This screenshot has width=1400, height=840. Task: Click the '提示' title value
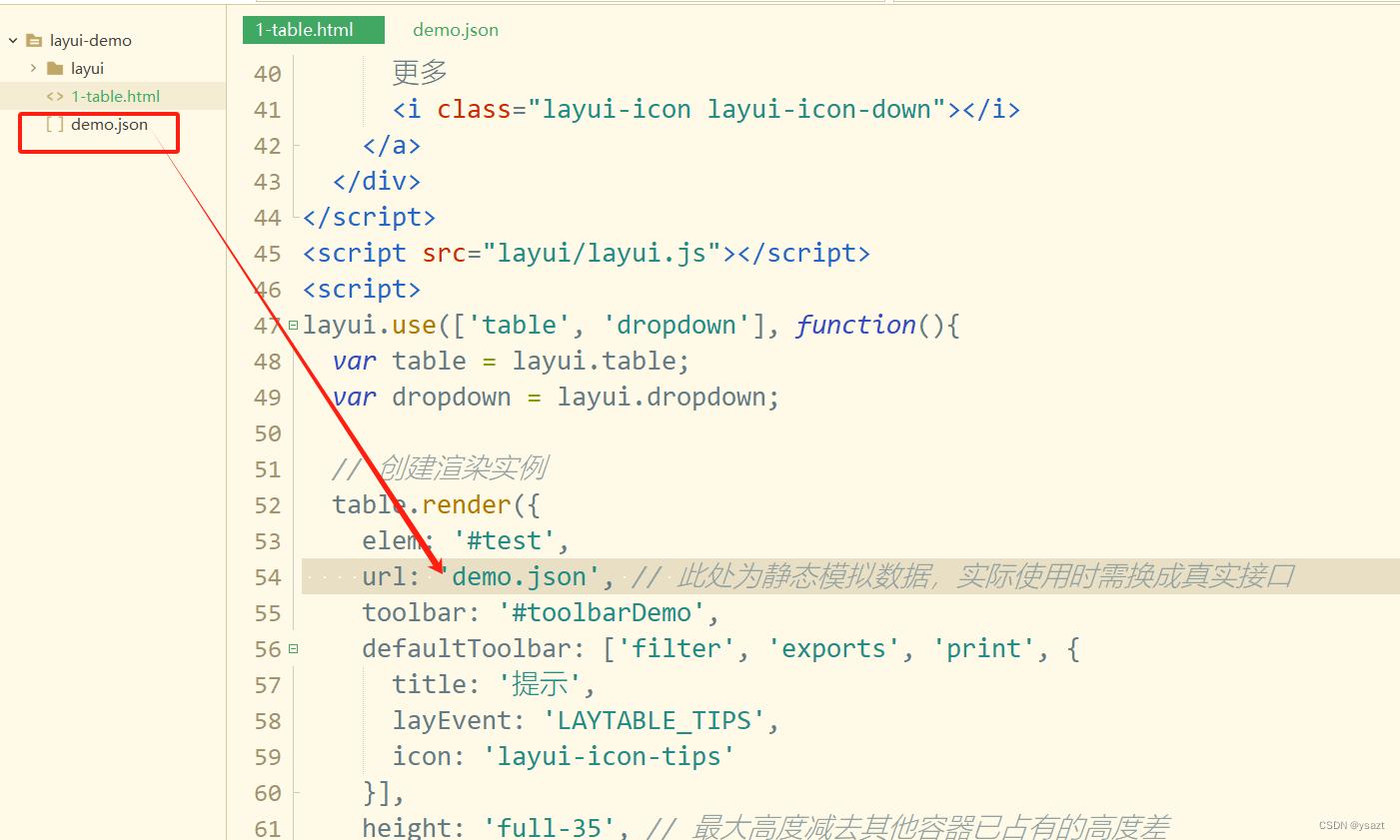point(540,684)
